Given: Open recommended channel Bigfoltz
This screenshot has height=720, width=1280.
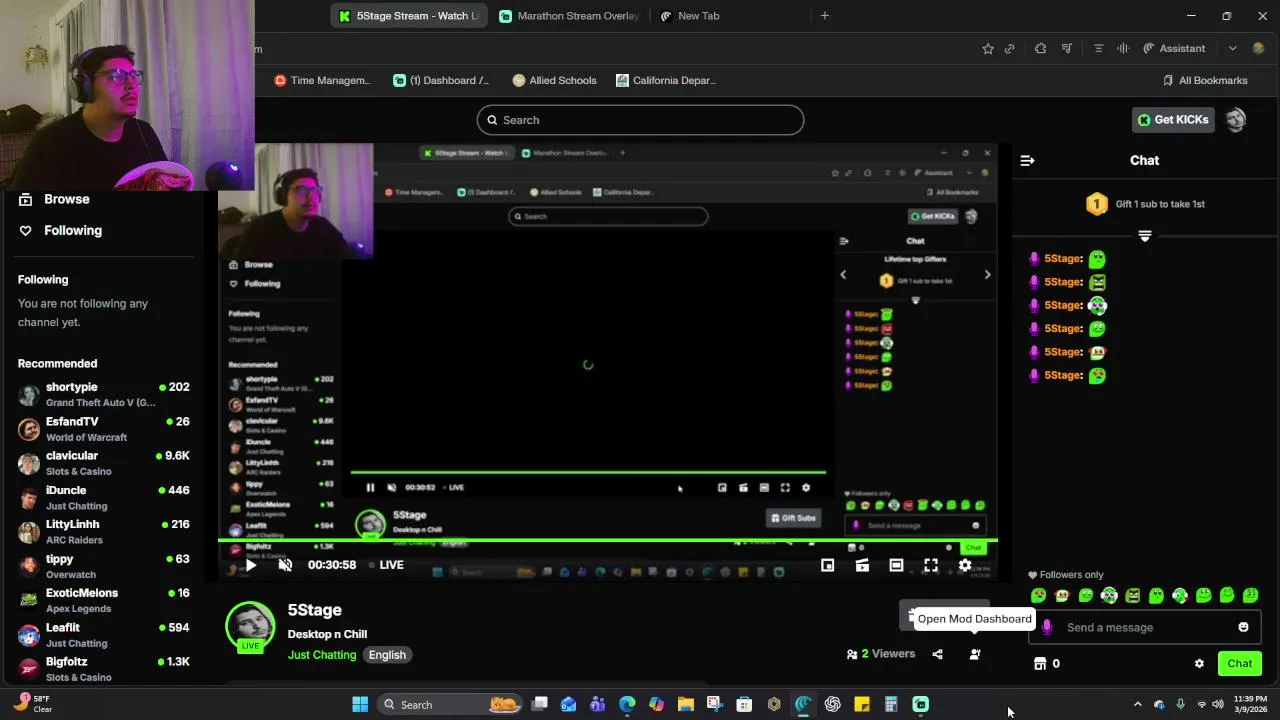Looking at the screenshot, I should (103, 669).
